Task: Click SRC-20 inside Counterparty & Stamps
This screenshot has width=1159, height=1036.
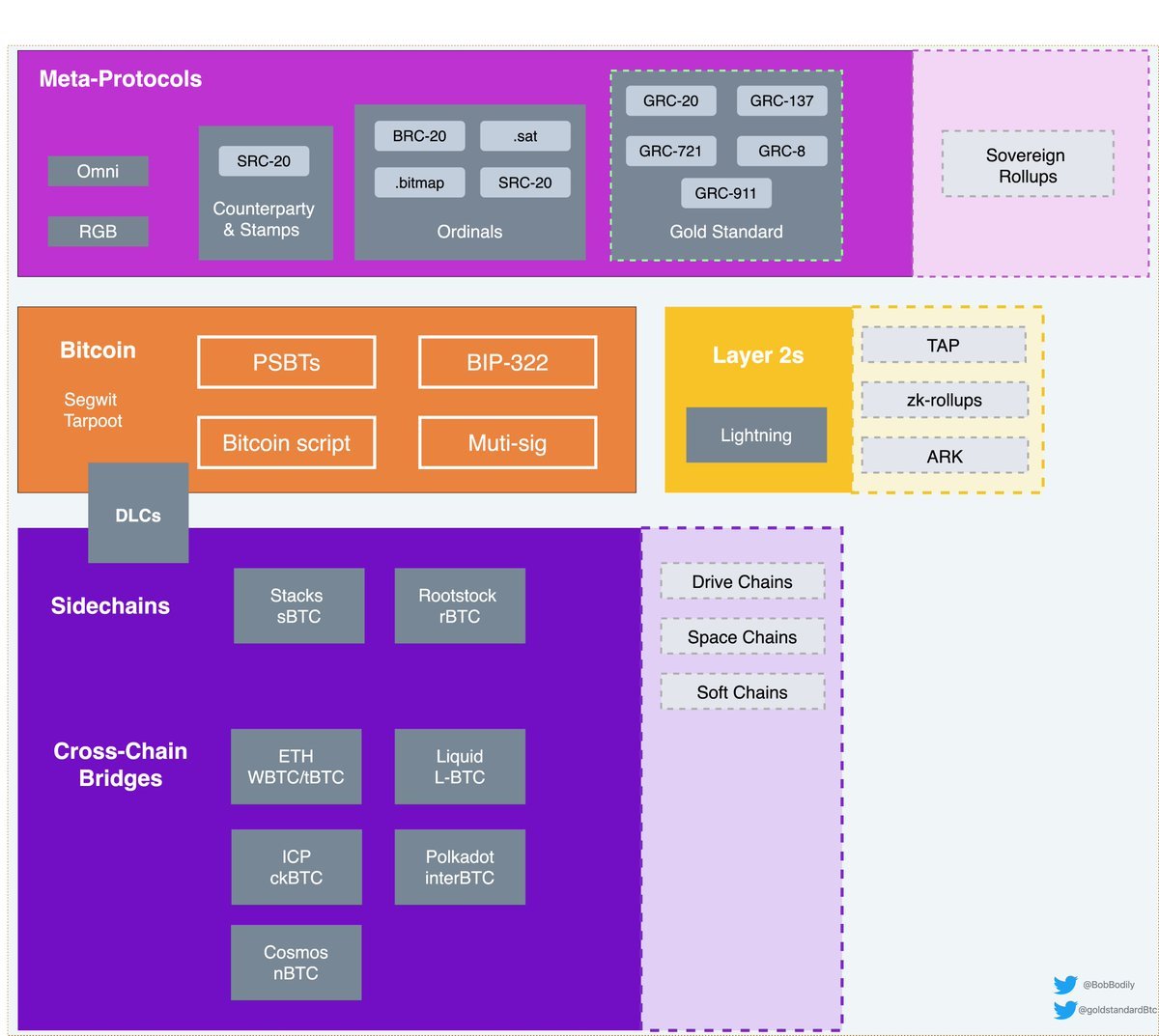Action: pos(264,161)
